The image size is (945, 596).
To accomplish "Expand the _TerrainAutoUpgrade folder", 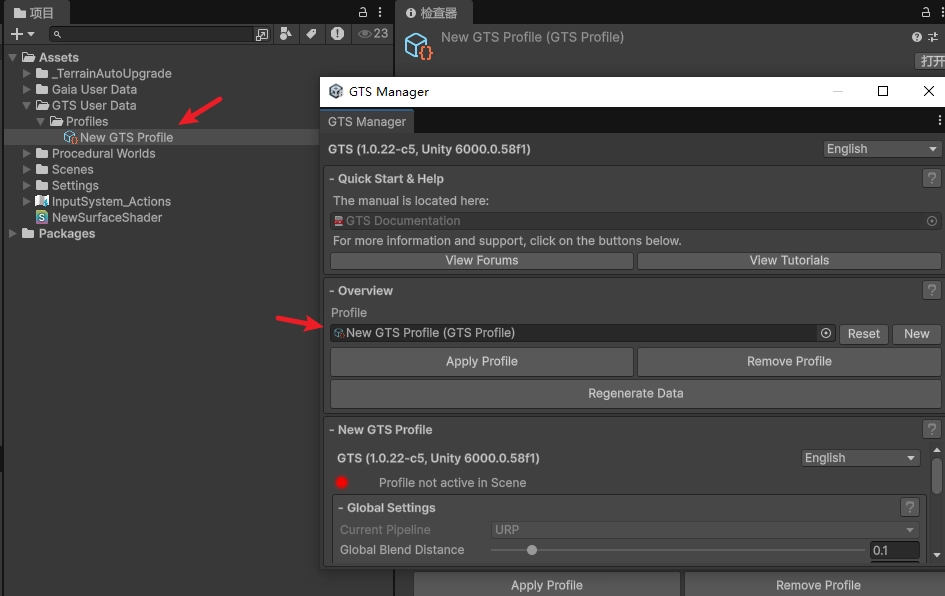I will click(26, 74).
